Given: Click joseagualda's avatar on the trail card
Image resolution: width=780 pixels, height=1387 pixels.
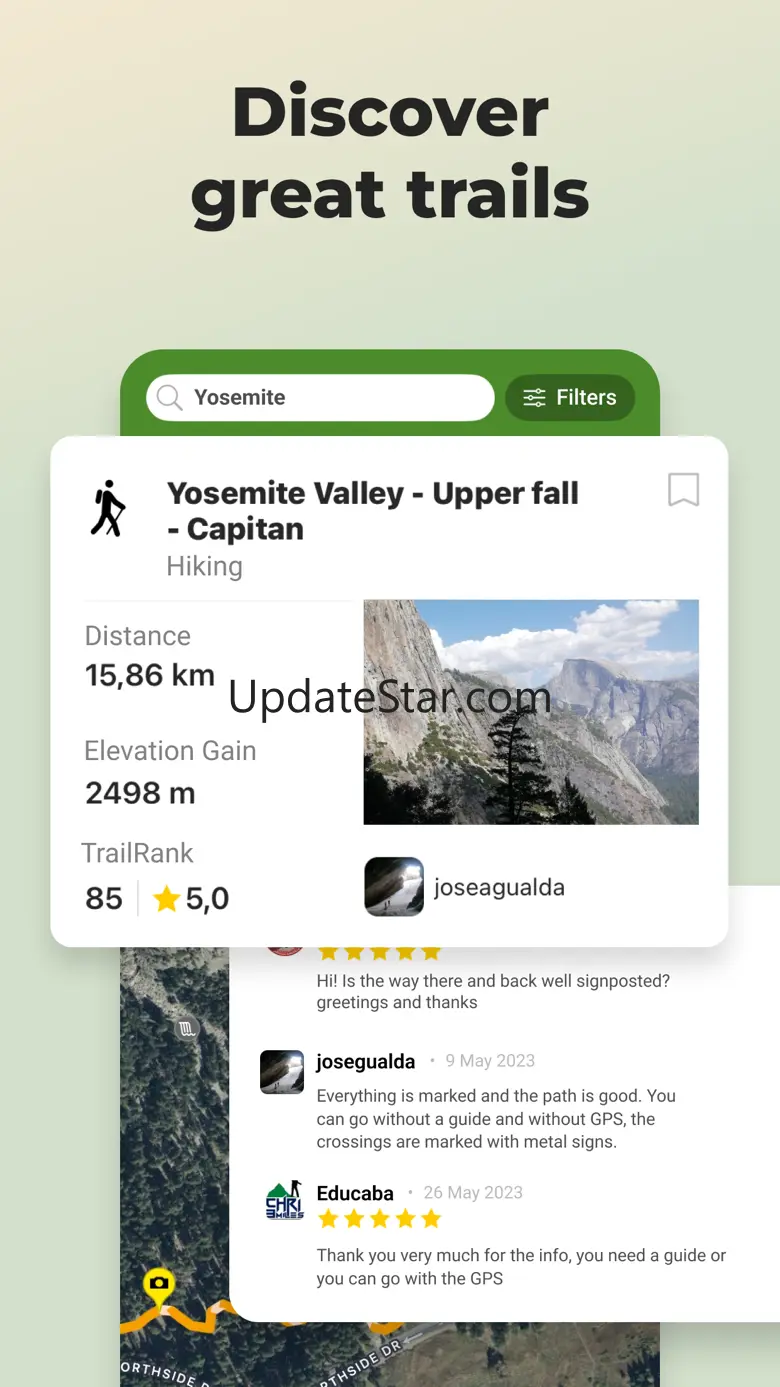Looking at the screenshot, I should (x=394, y=887).
